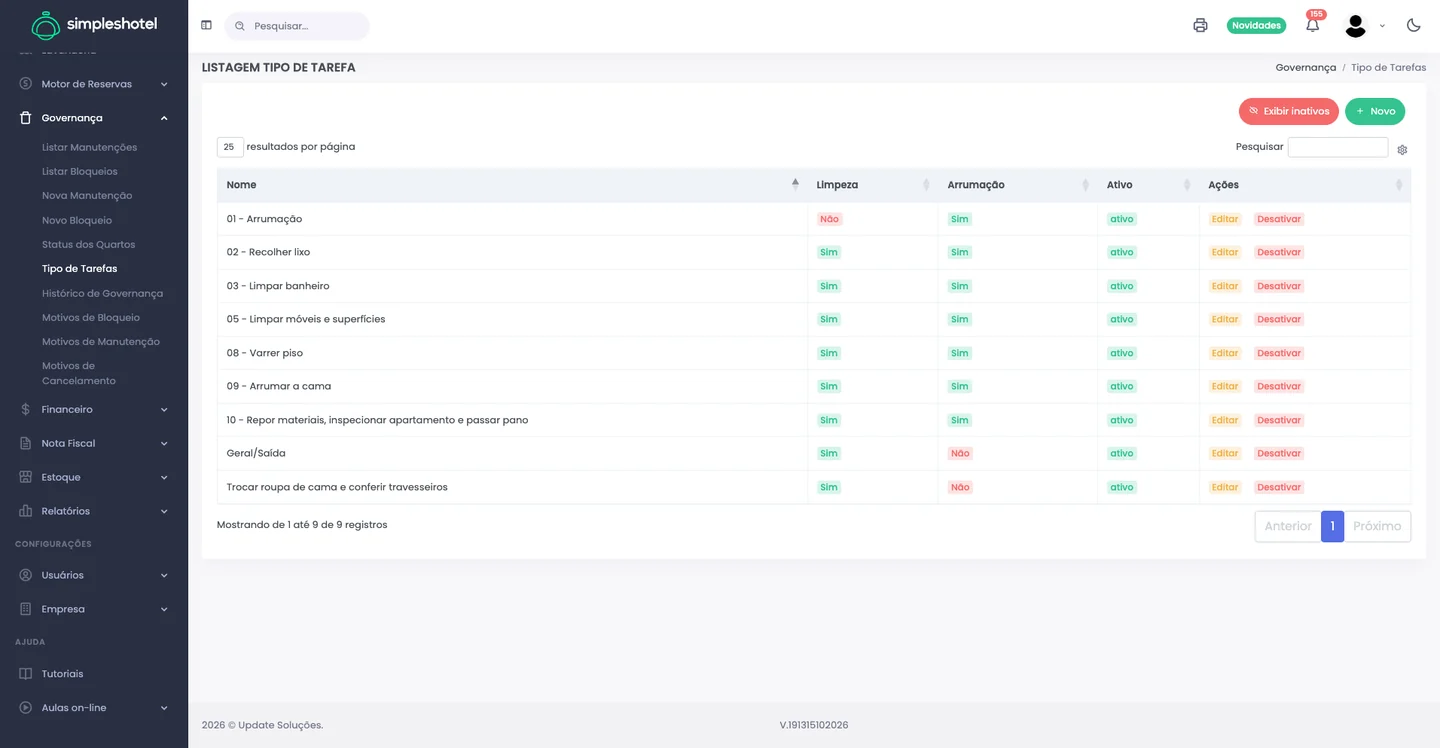Click the Usuários person icon
The height and width of the screenshot is (748, 1440).
tap(26, 575)
